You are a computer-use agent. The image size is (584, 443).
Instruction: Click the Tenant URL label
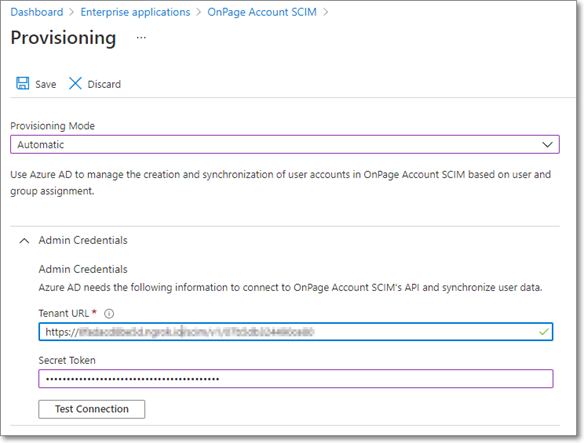pyautogui.click(x=64, y=313)
